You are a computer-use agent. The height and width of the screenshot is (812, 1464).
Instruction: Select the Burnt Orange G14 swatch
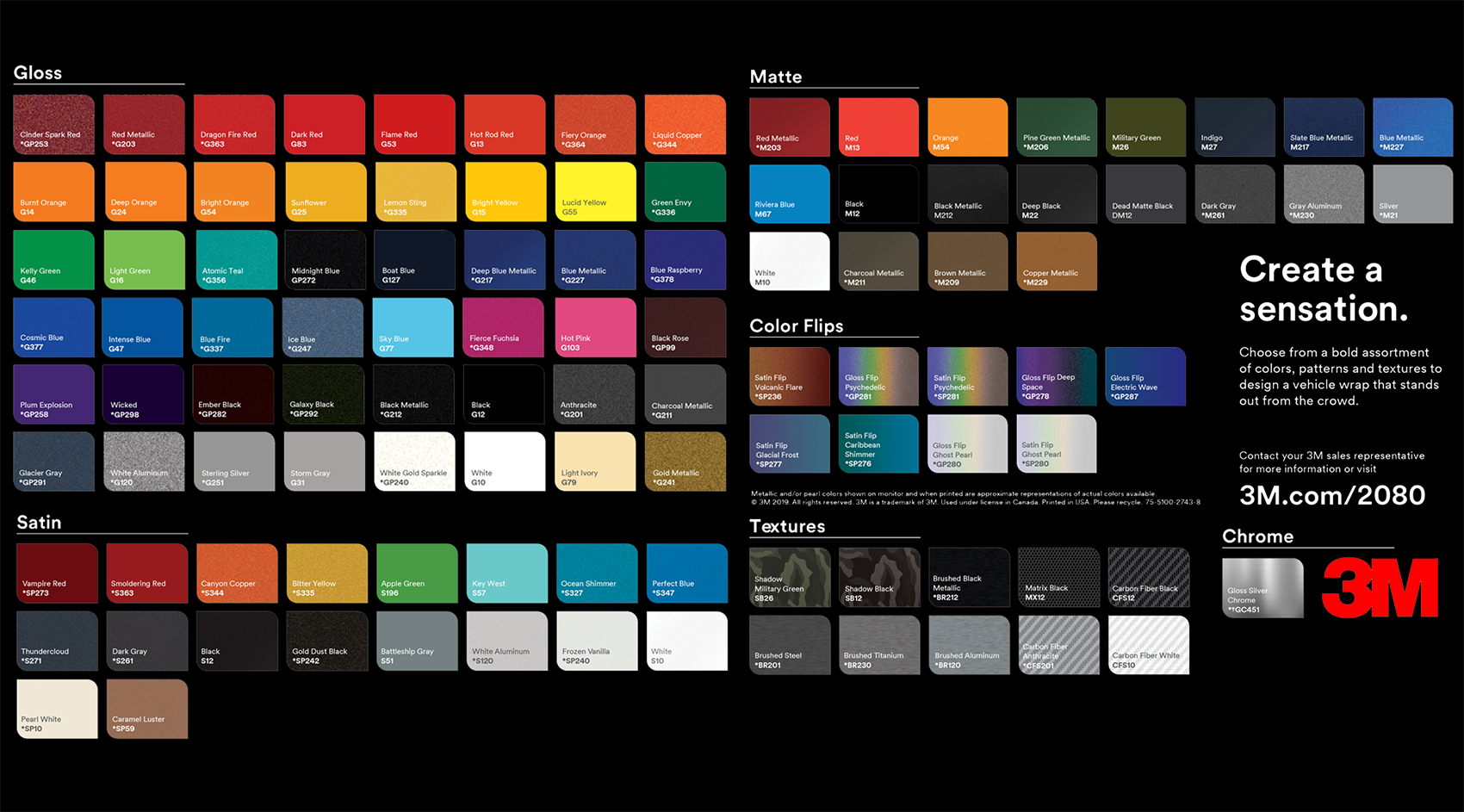[x=54, y=192]
